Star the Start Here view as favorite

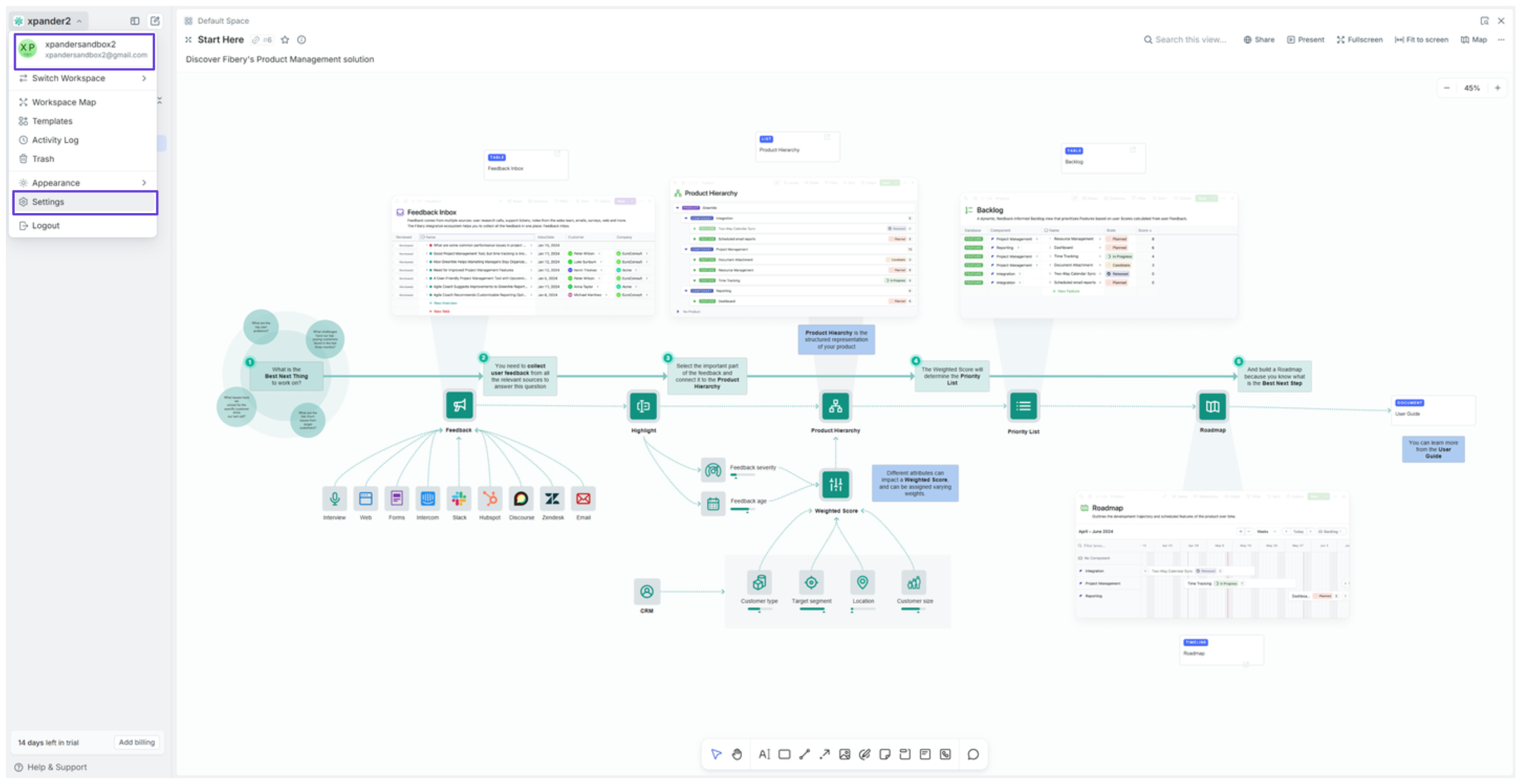pos(285,40)
